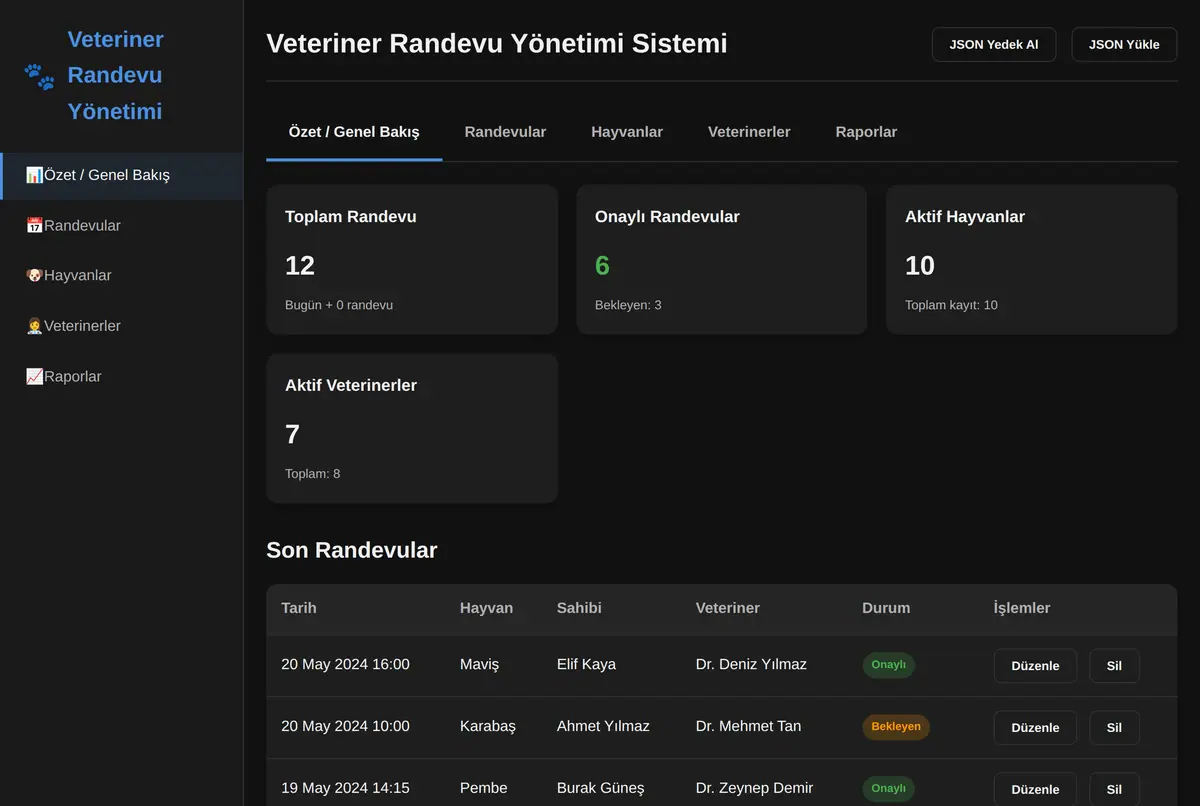Viewport: 1200px width, 806px height.
Task: Open Hayvanlar from the sidebar
Action: click(x=121, y=276)
